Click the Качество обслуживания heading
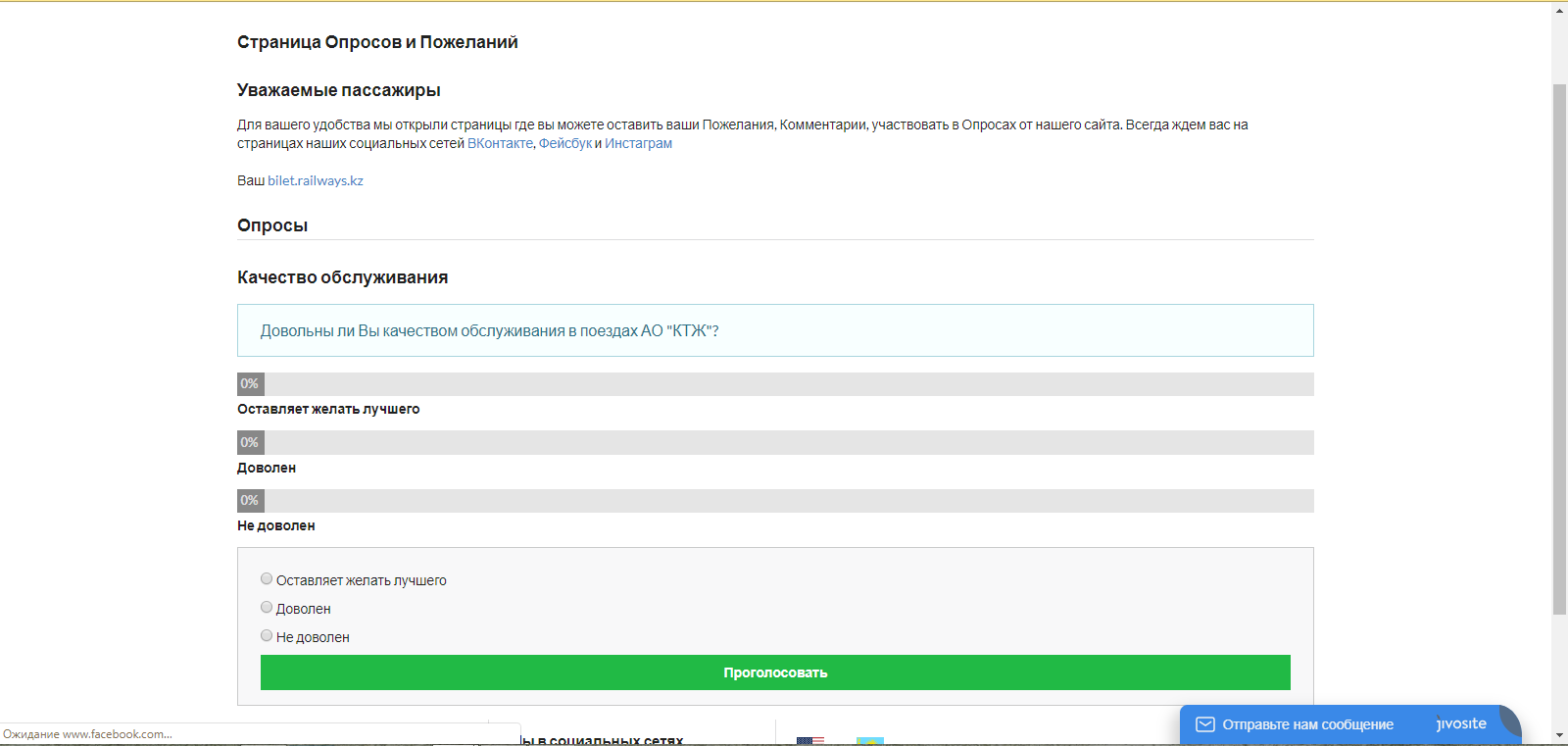This screenshot has width=1568, height=746. point(342,277)
